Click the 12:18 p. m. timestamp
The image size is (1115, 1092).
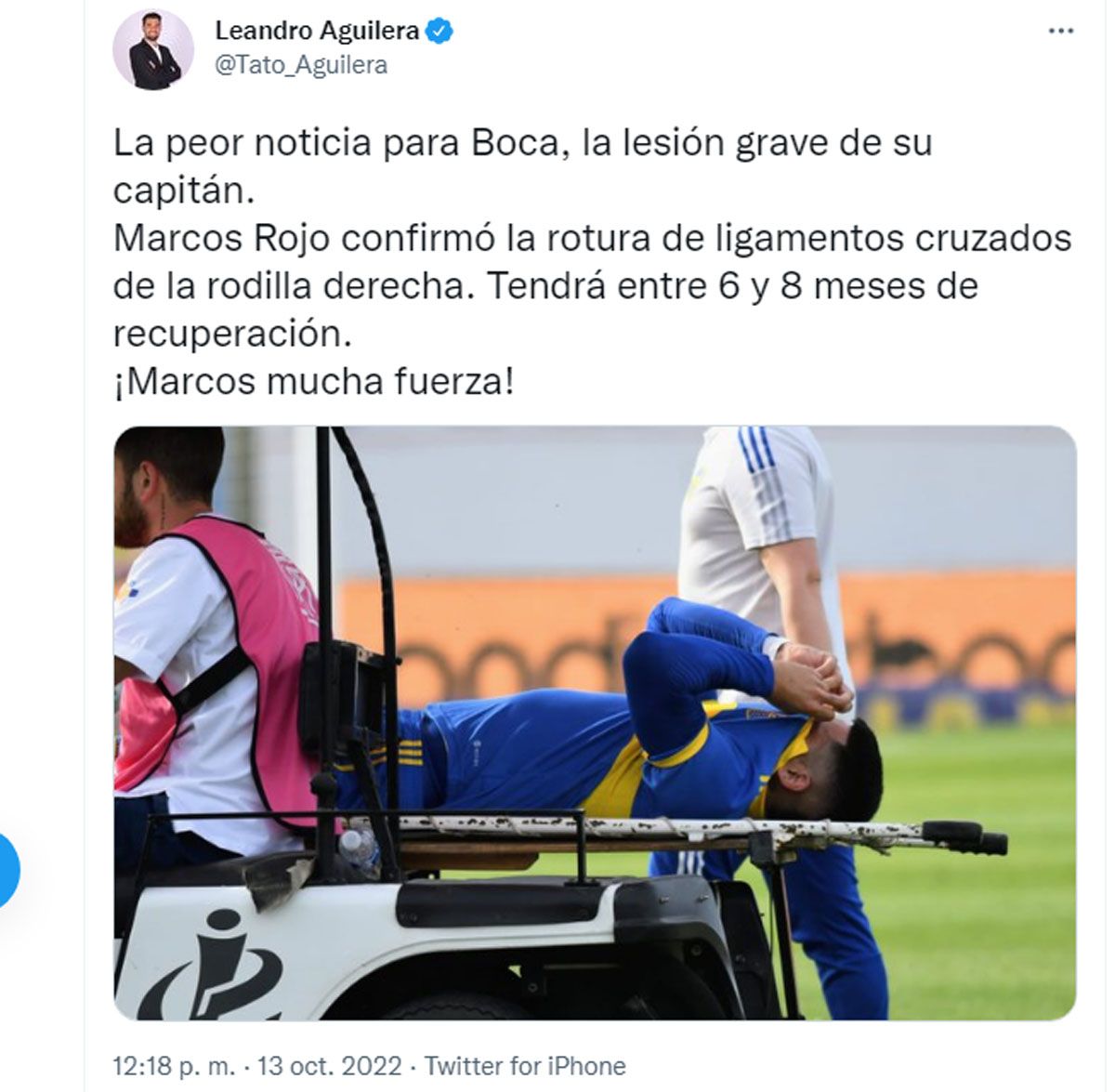pyautogui.click(x=175, y=1065)
